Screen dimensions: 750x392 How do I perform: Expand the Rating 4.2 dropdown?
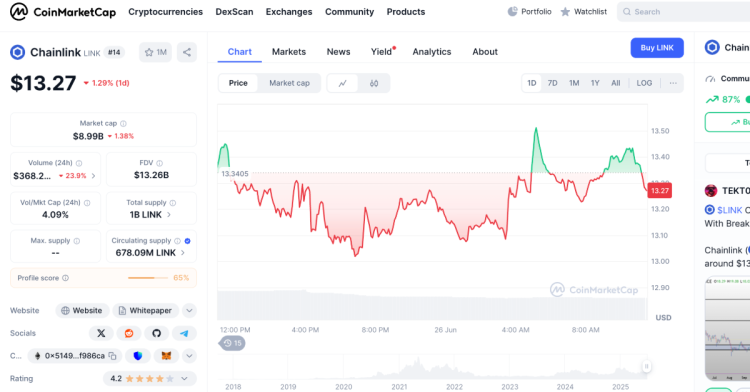[x=184, y=379]
